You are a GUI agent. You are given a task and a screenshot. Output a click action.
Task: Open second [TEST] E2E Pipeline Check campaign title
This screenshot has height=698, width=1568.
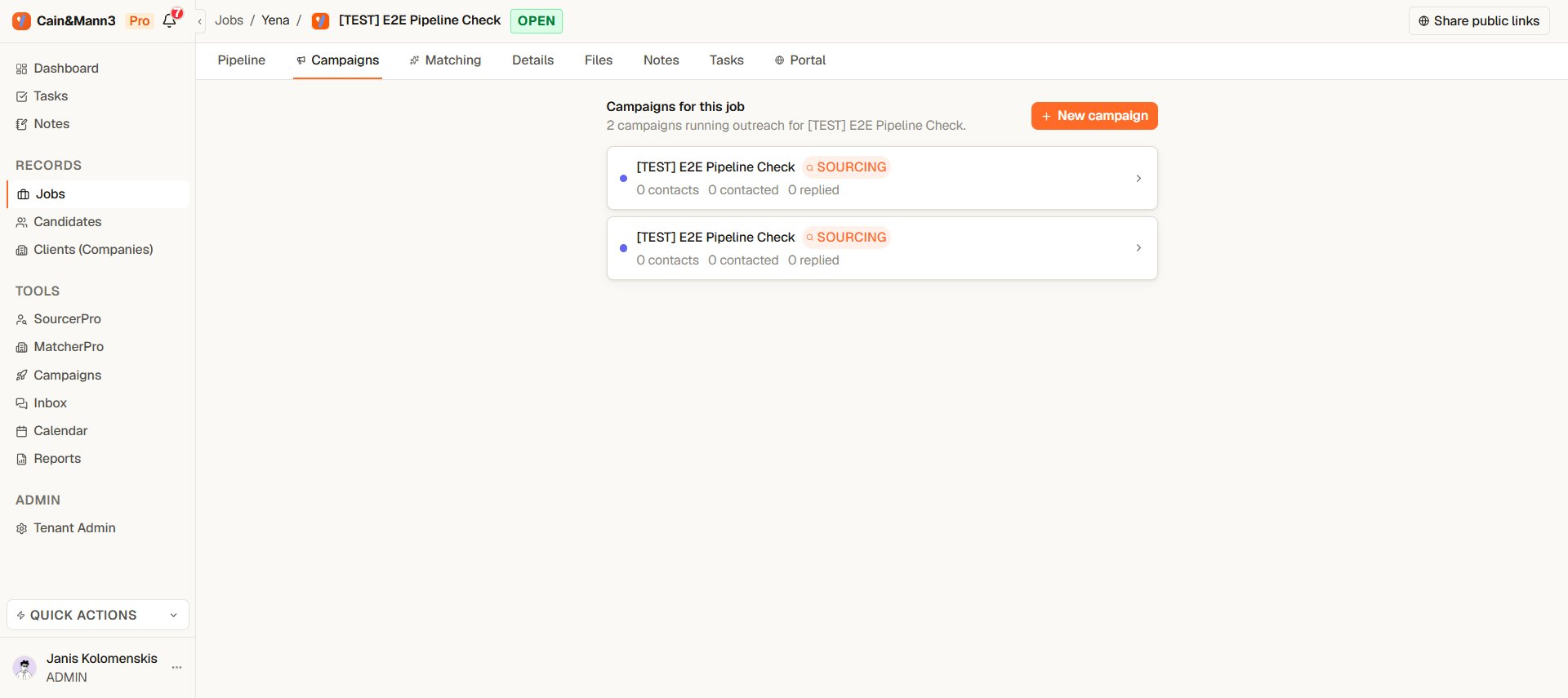point(715,238)
